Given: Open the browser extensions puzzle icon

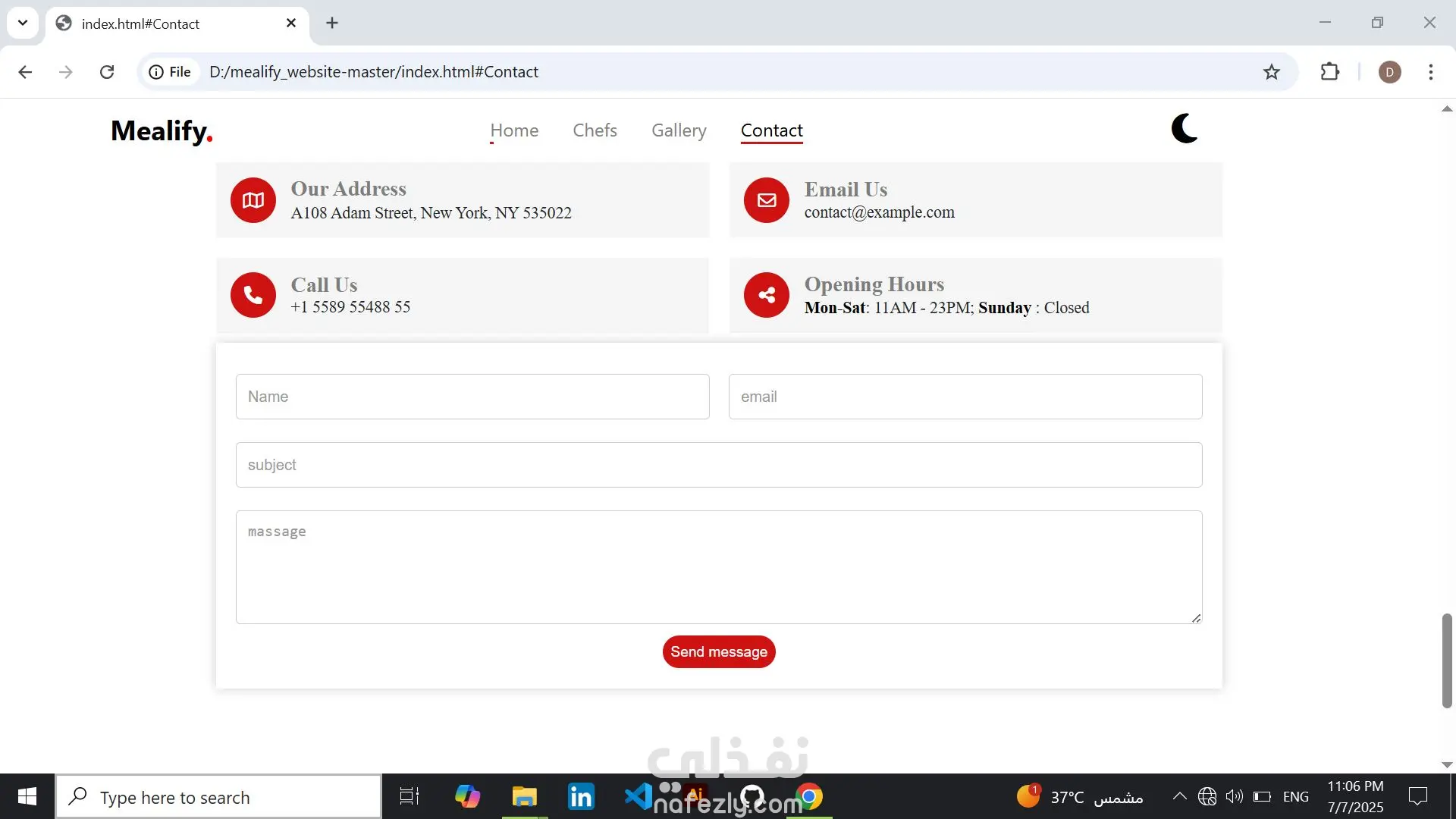Looking at the screenshot, I should (x=1330, y=72).
